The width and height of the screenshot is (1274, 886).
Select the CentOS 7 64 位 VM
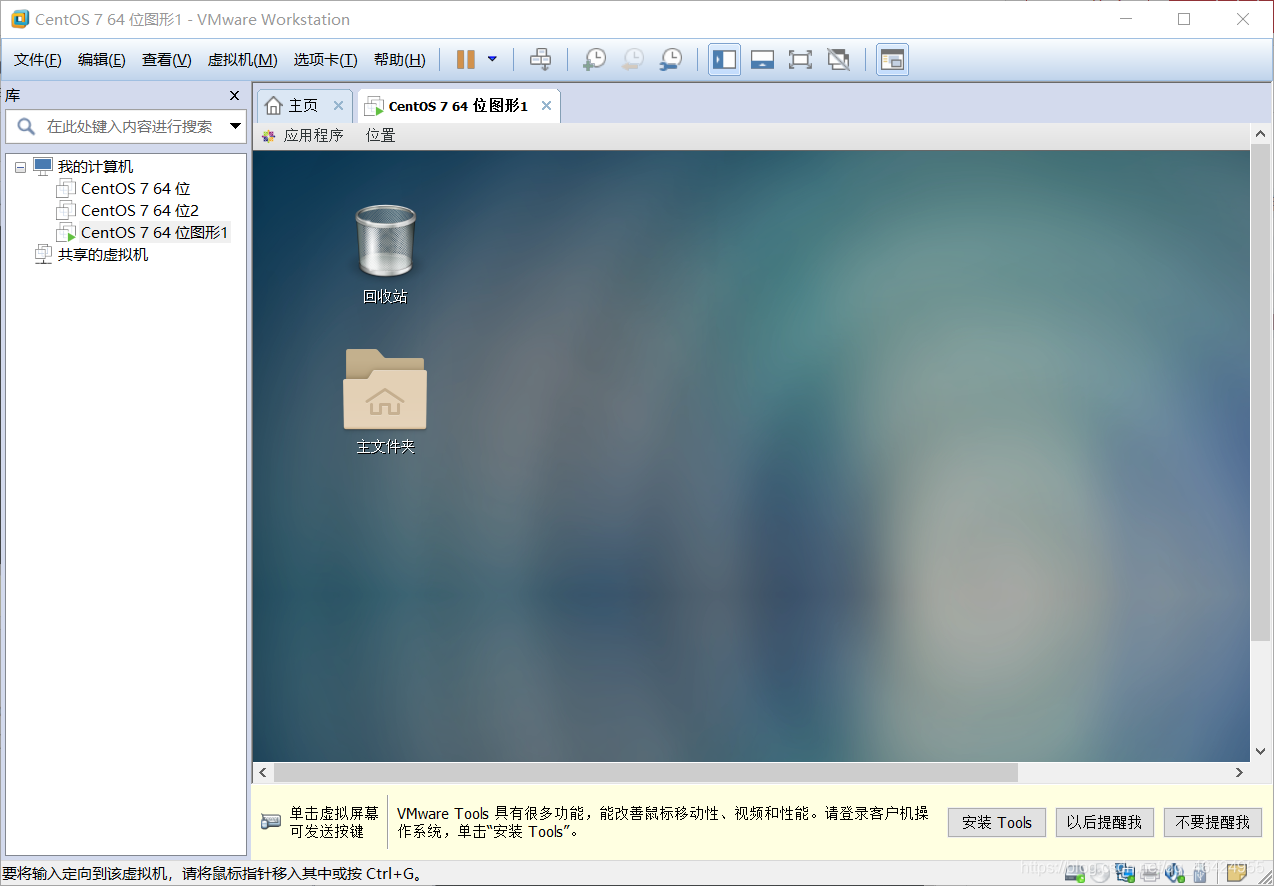click(135, 189)
